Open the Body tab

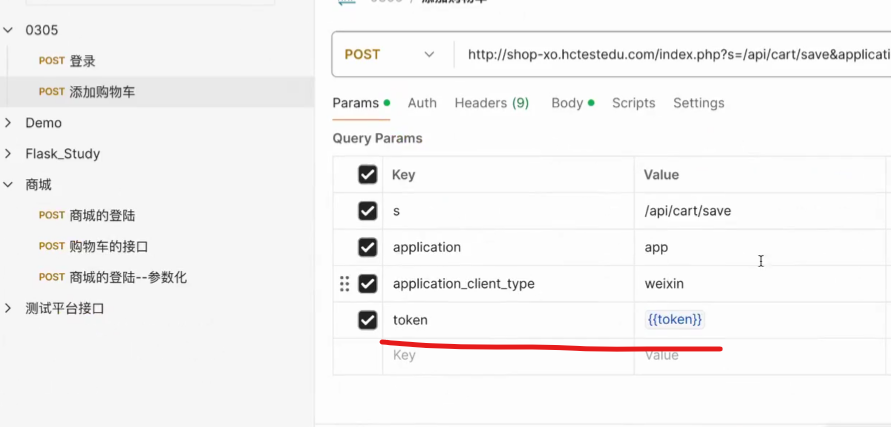point(567,103)
